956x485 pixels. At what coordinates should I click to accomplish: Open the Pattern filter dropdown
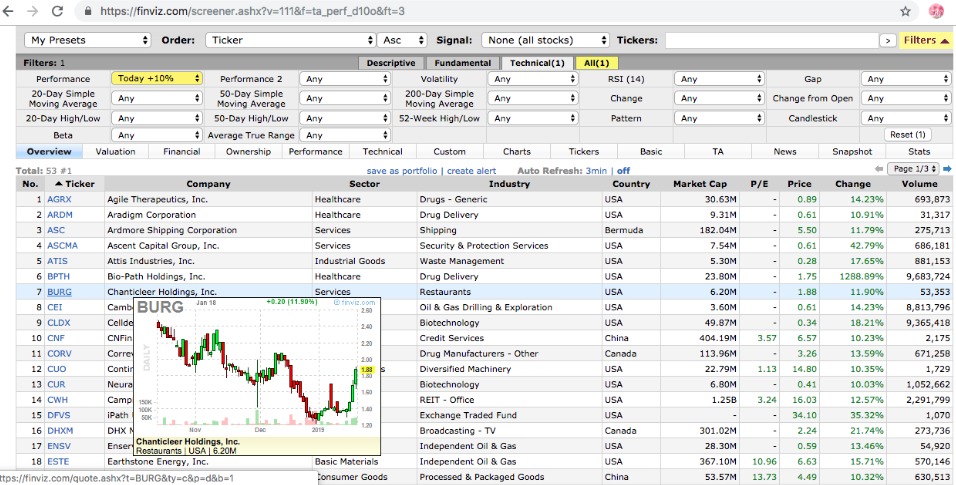pos(719,118)
